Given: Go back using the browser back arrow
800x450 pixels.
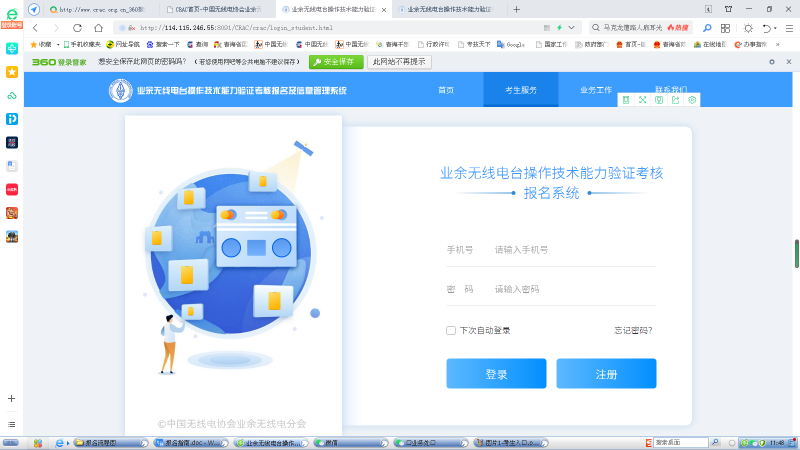Looking at the screenshot, I should pyautogui.click(x=36, y=28).
